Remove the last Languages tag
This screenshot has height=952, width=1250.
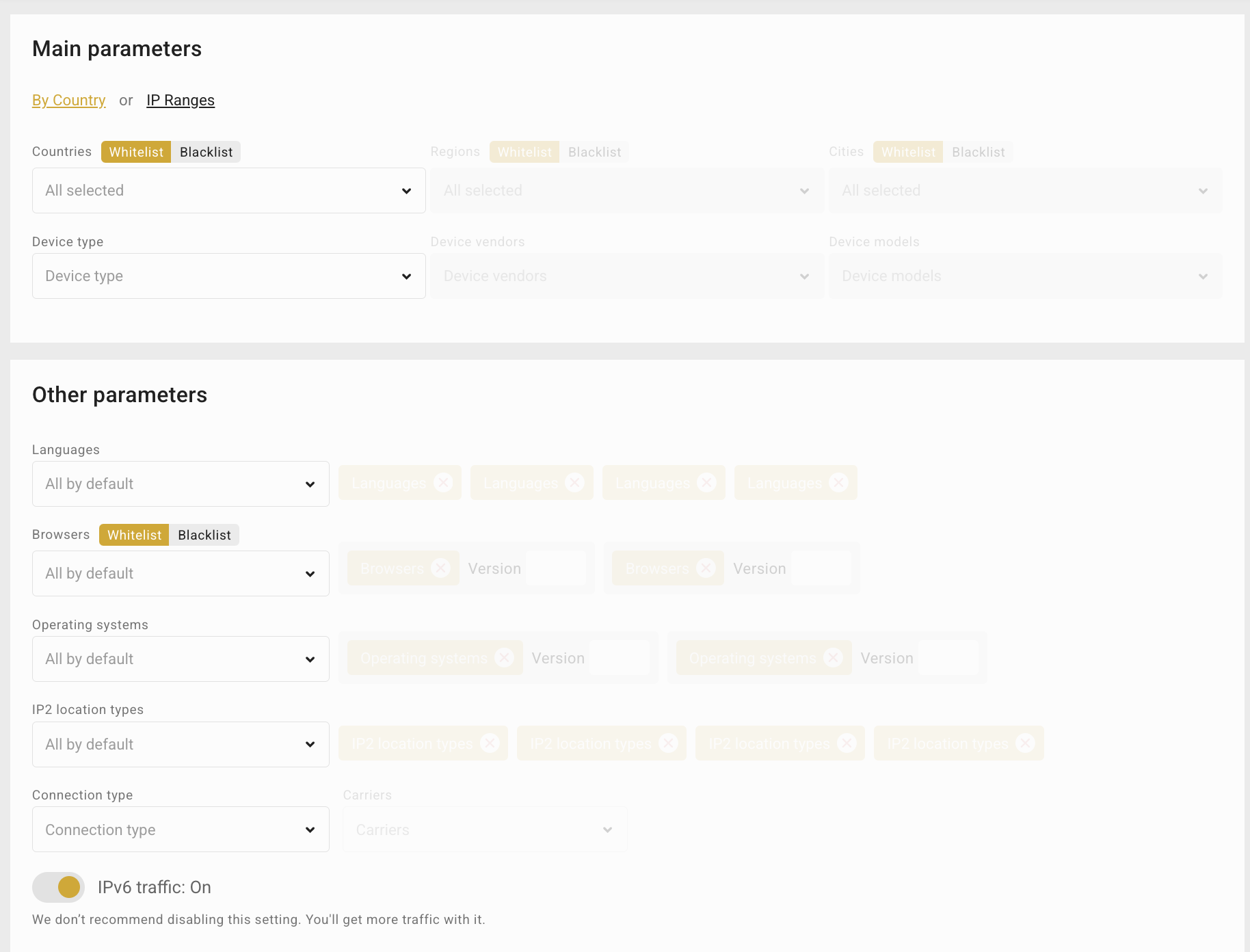tap(838, 483)
